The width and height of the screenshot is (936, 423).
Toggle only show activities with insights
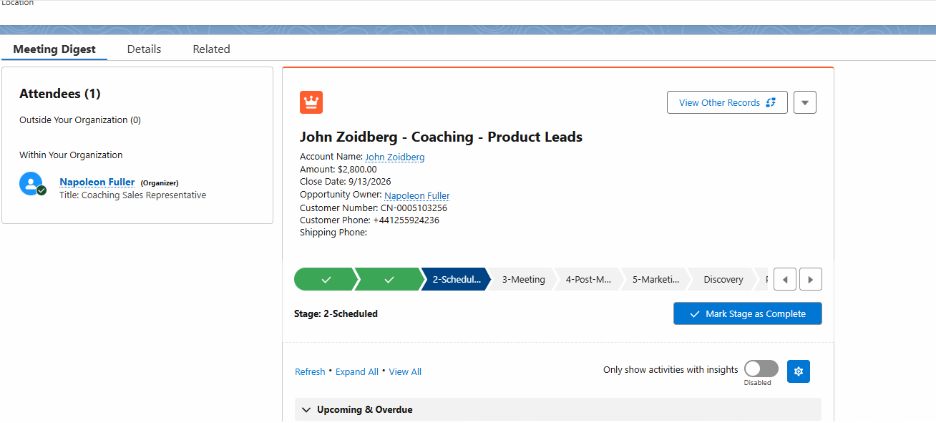tap(761, 369)
